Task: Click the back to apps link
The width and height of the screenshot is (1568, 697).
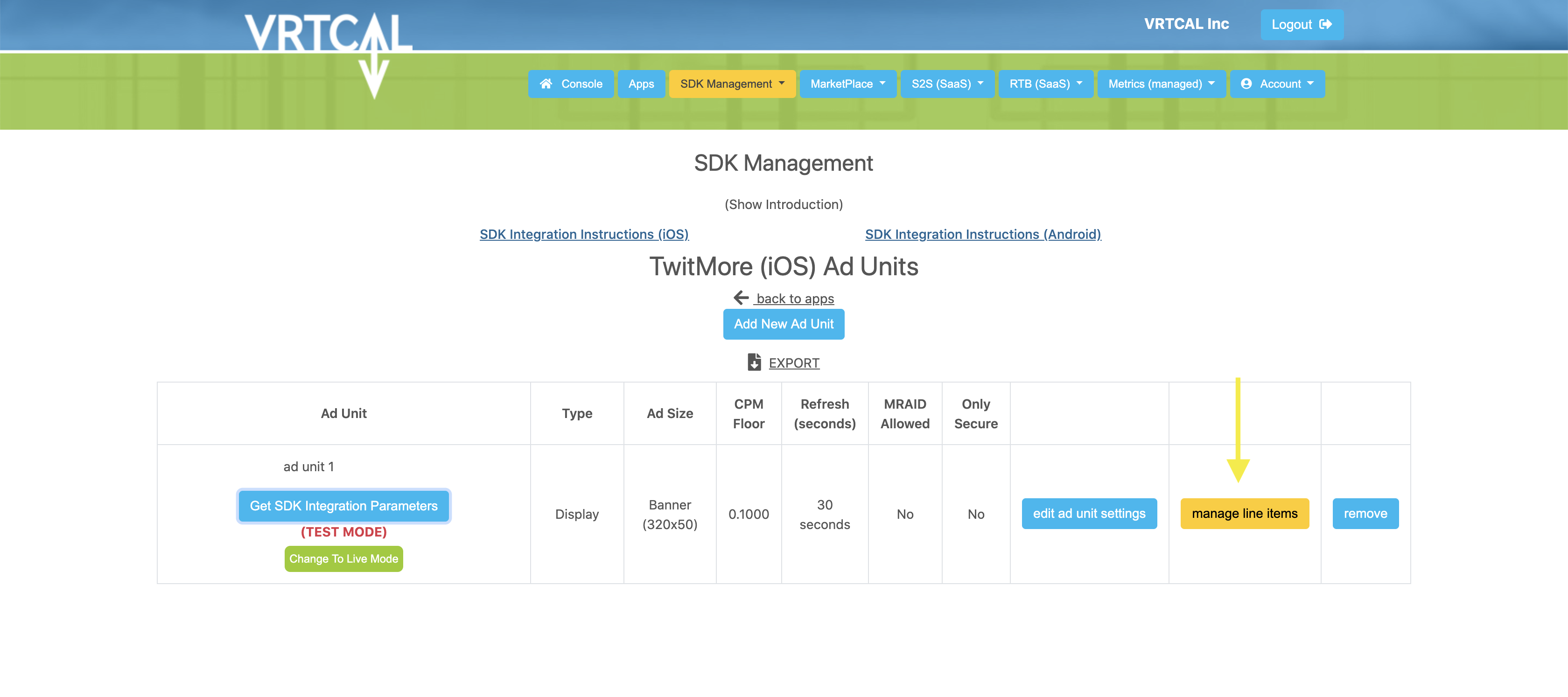Action: [794, 298]
